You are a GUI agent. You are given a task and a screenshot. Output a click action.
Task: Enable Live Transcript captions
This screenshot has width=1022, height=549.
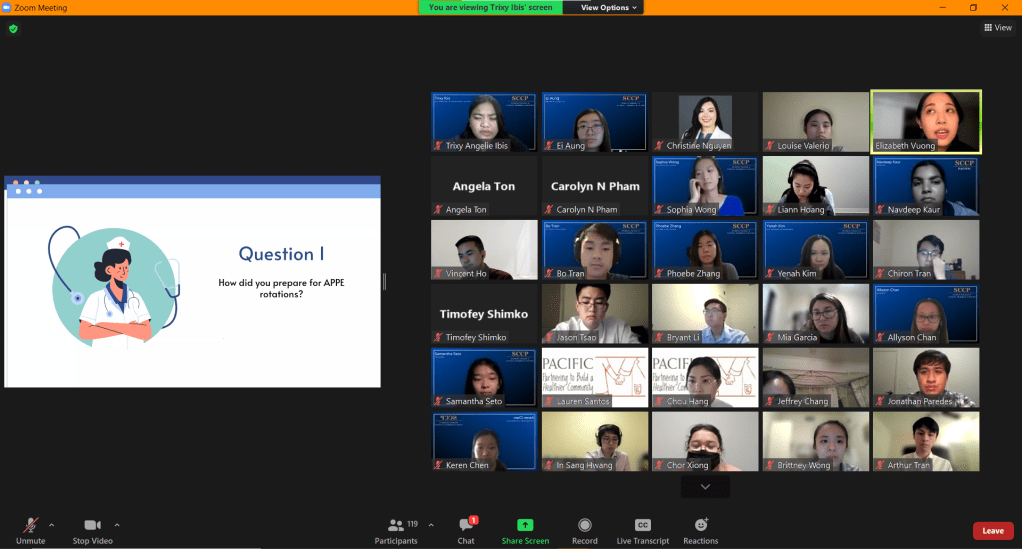[643, 530]
